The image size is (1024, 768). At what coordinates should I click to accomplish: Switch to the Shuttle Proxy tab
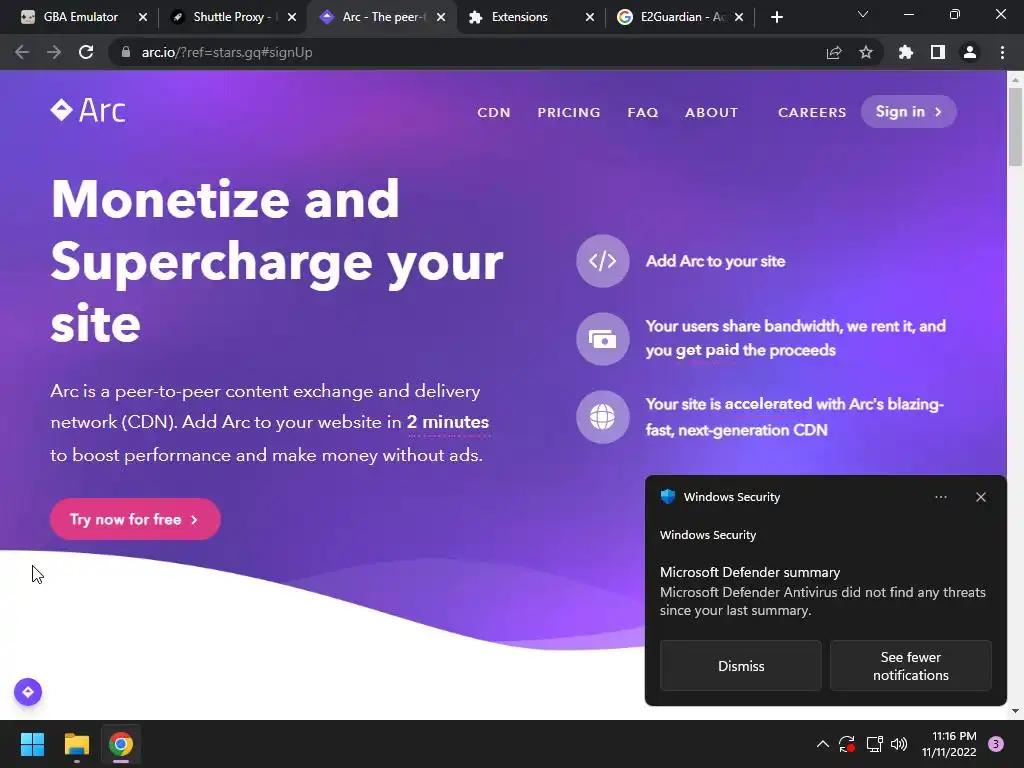click(232, 17)
